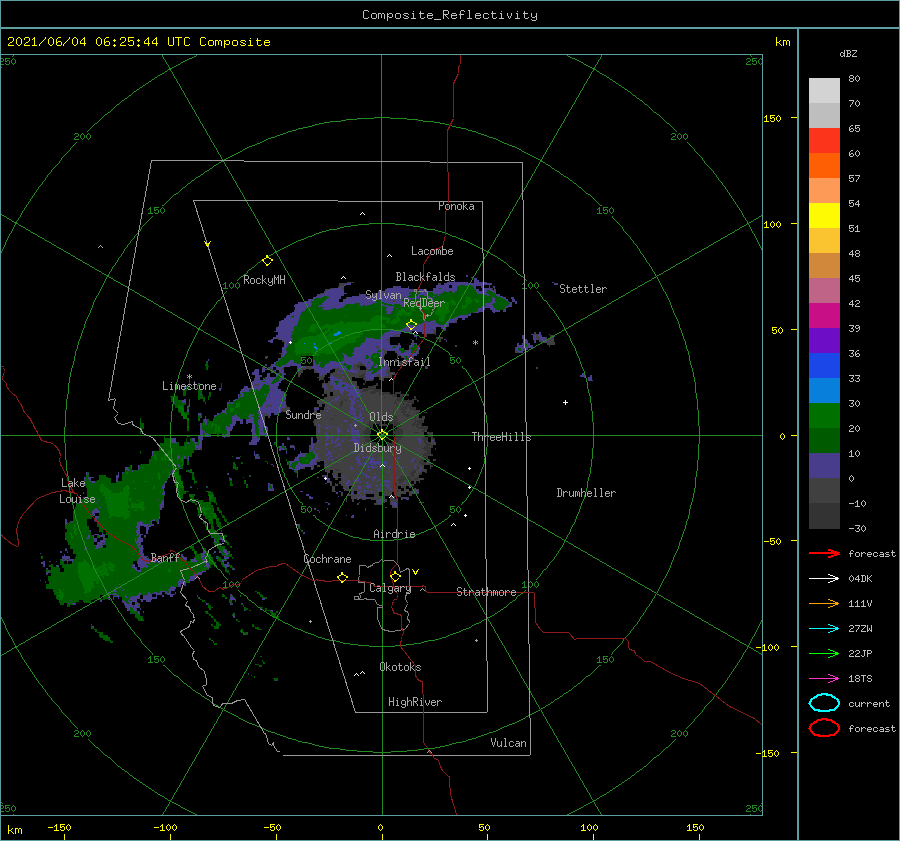Click the red forecast arrow legend icon
Image resolution: width=900 pixels, height=841 pixels.
point(824,553)
